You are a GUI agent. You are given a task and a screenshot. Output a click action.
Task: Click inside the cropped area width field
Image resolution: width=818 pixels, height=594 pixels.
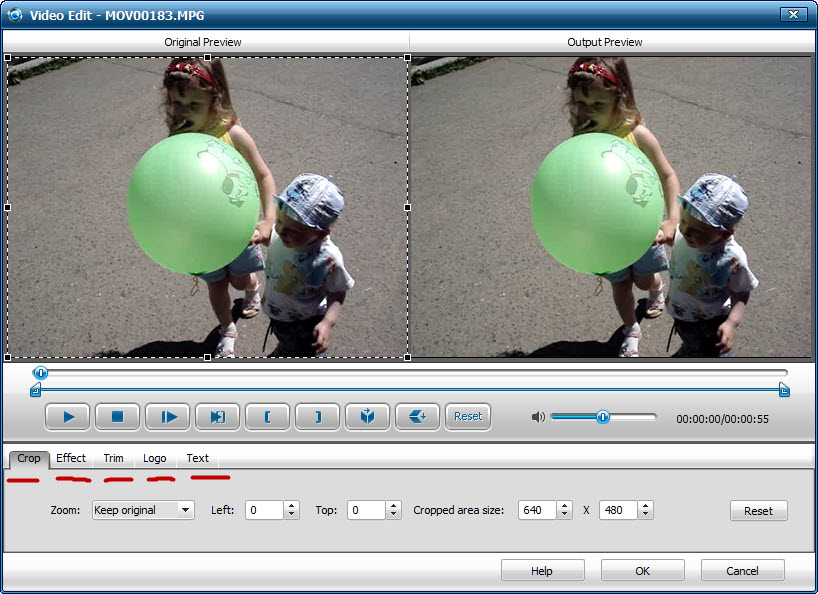538,510
